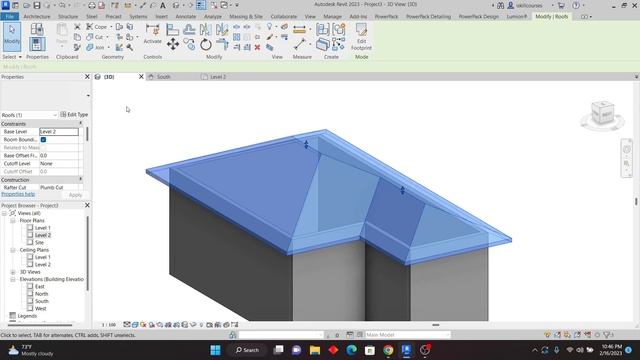The image size is (640, 360).
Task: Open Google Chrome from the taskbar
Action: point(388,350)
